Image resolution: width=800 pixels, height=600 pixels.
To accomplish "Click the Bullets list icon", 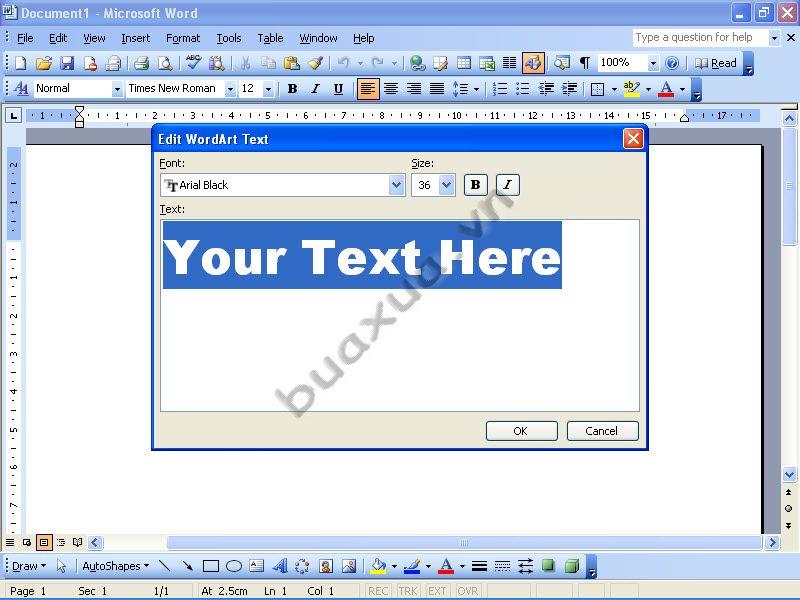I will point(522,89).
